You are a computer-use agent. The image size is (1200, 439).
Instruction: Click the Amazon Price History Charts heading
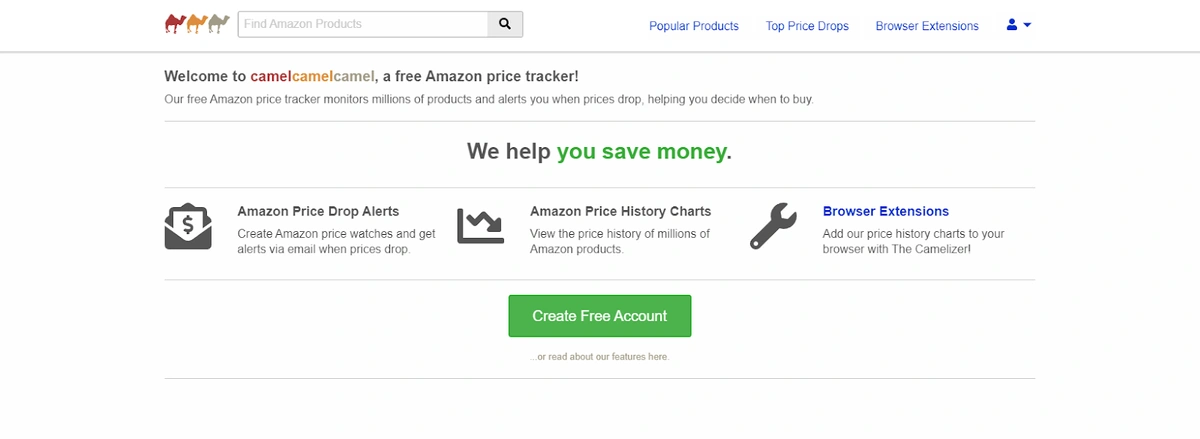621,211
